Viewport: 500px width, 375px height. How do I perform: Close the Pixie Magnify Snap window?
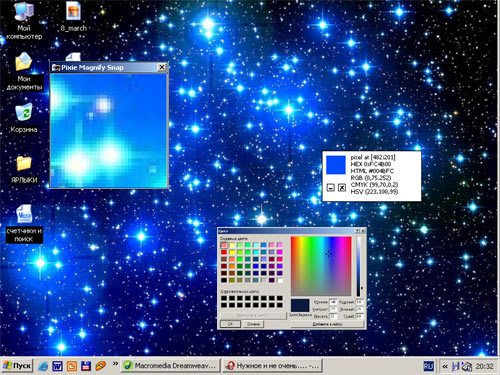pyautogui.click(x=162, y=67)
